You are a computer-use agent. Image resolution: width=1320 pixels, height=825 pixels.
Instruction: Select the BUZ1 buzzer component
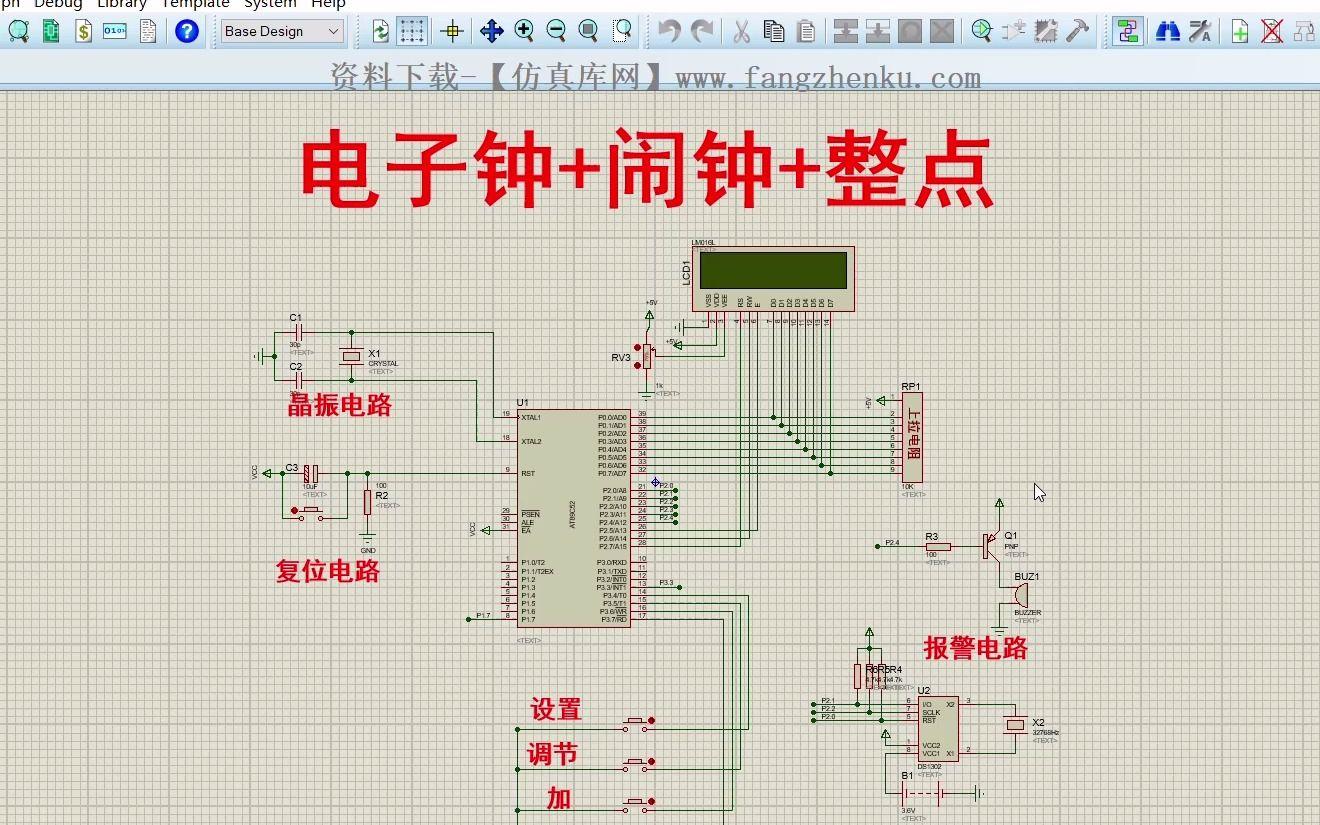[x=1021, y=596]
